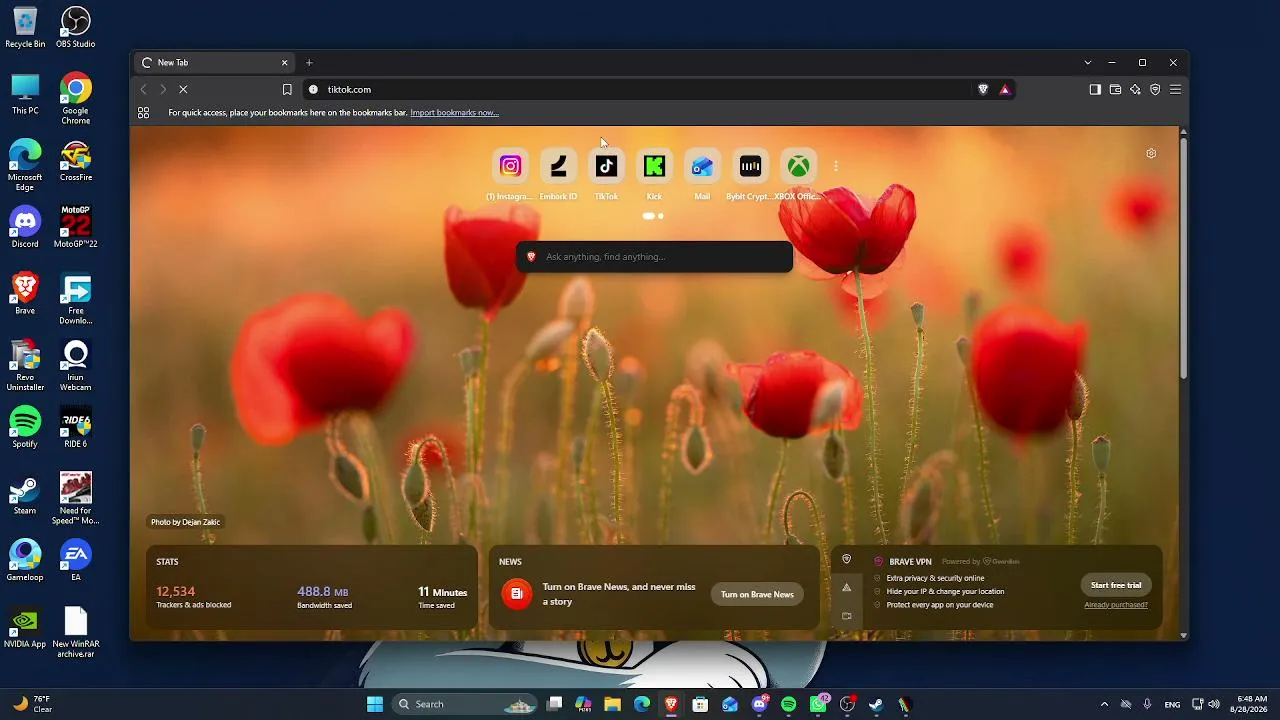Bookmark this page with the bookmark icon

click(x=287, y=89)
